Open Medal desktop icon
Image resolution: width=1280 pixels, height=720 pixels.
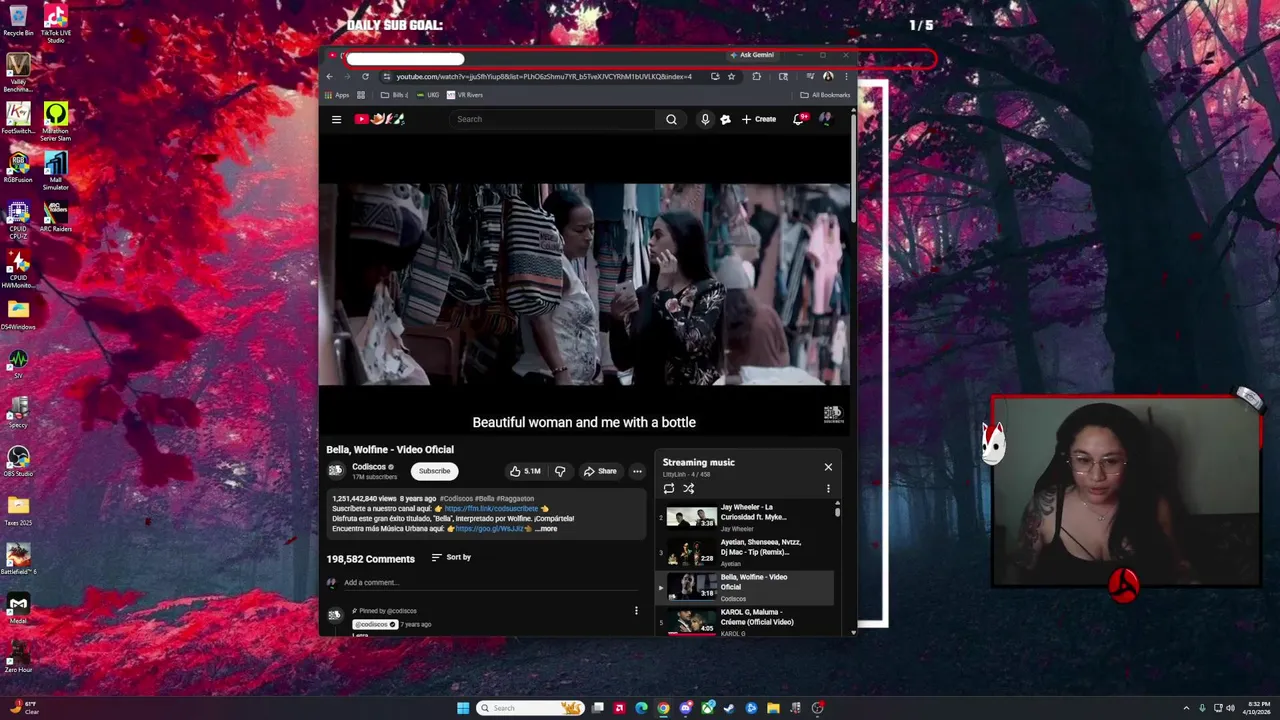[x=18, y=608]
